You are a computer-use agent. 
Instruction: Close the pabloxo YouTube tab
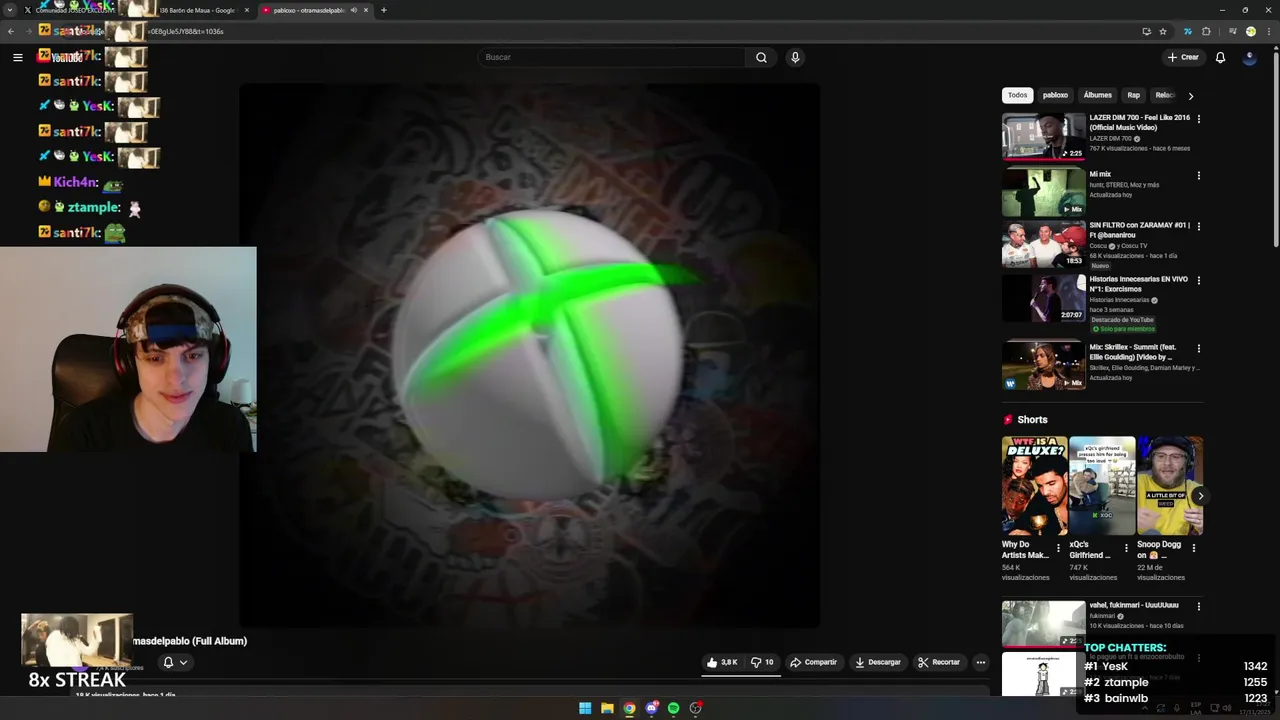[366, 10]
